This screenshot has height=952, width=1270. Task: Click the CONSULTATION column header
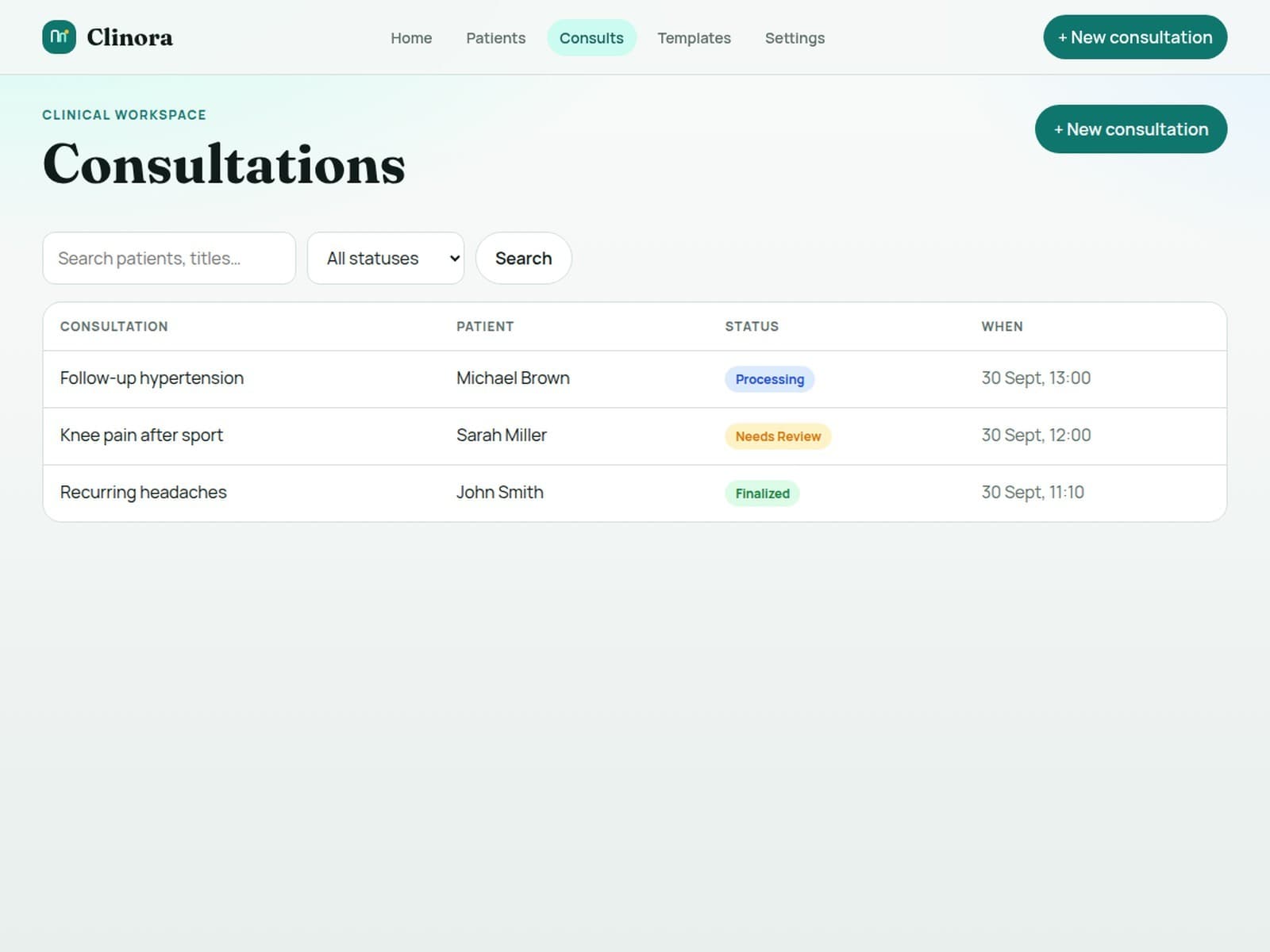(114, 327)
